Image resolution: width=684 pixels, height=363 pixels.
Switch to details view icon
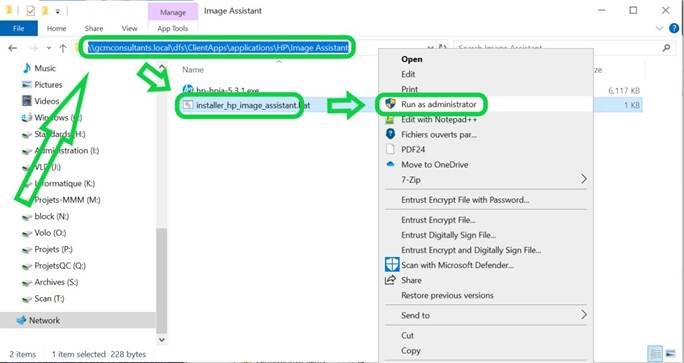[x=656, y=353]
